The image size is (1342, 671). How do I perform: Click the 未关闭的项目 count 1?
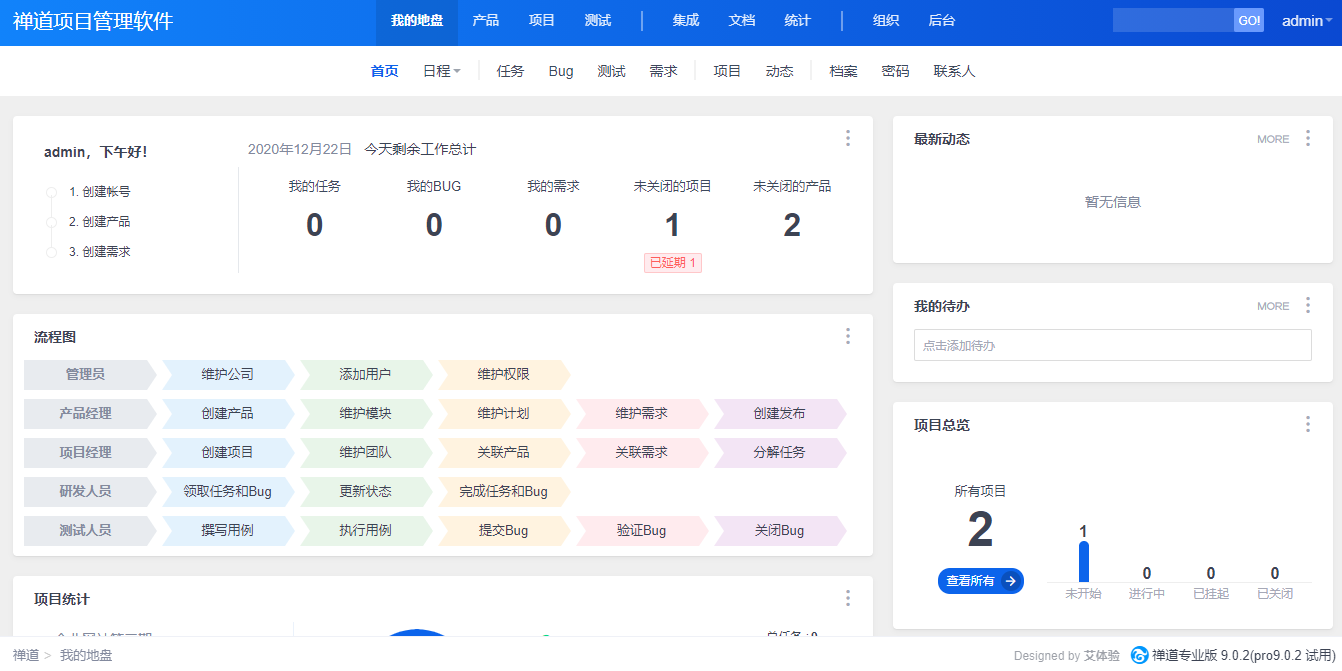click(x=673, y=226)
